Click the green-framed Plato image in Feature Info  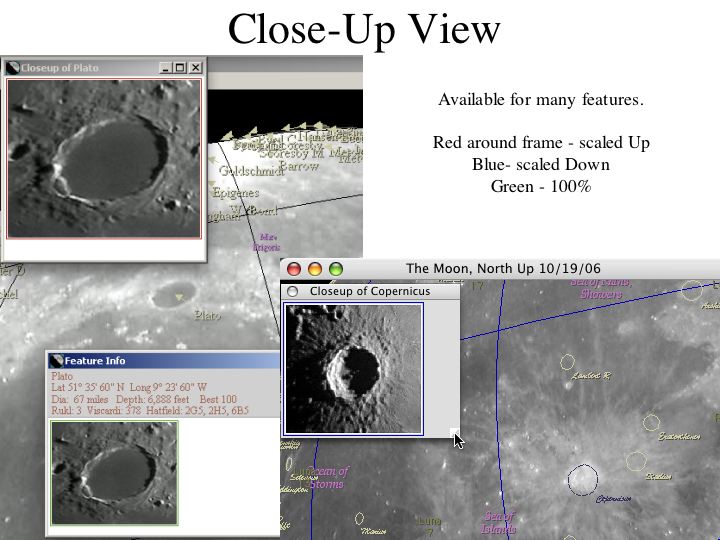pos(114,472)
